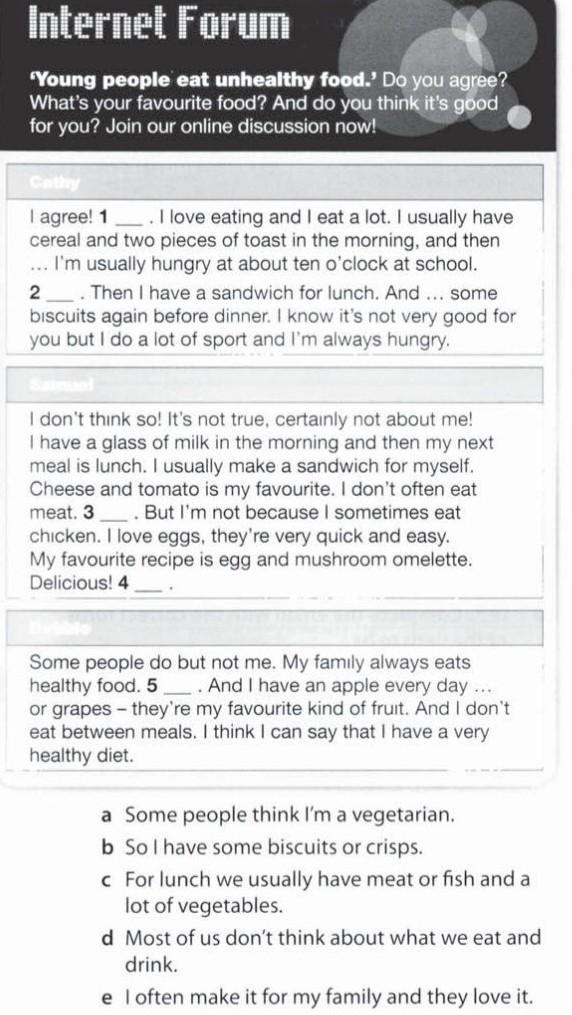
Task: Choose option b about biscuits or crisps
Action: pyautogui.click(x=262, y=847)
